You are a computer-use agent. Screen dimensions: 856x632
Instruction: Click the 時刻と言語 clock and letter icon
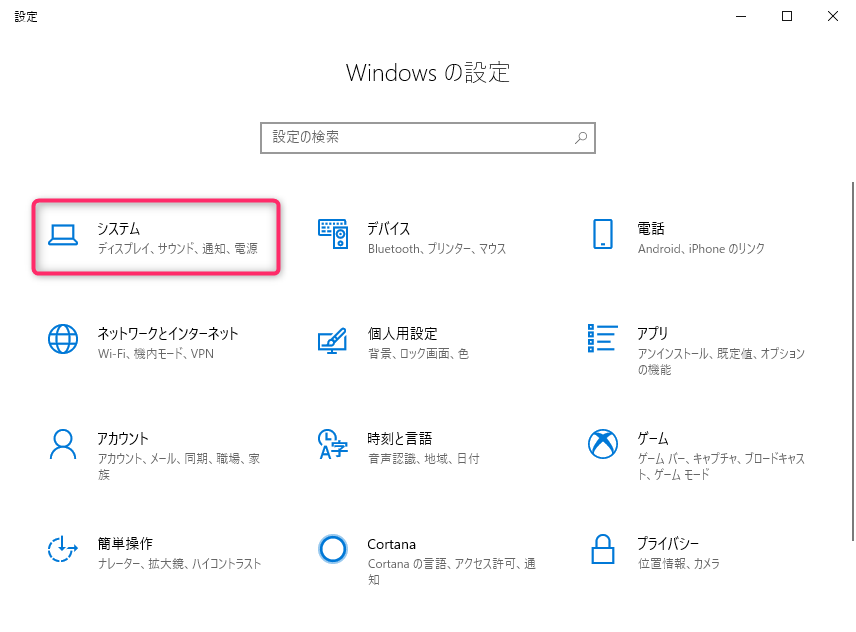[x=333, y=444]
